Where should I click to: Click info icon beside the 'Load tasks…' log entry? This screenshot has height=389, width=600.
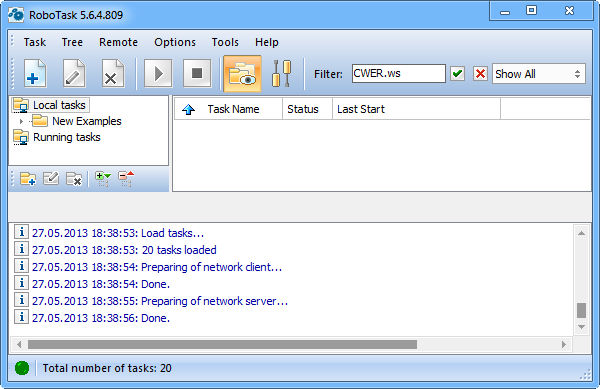click(21, 232)
